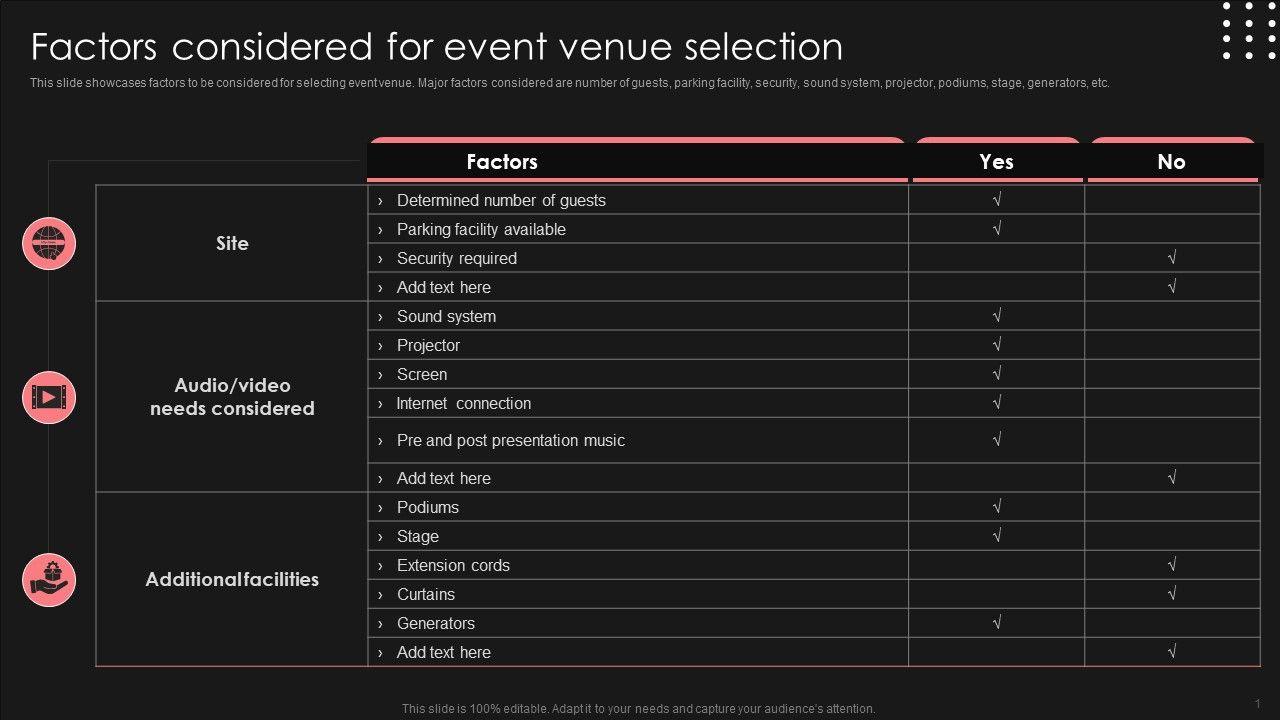The width and height of the screenshot is (1280, 720).
Task: Toggle the No checkmark for Curtains
Action: pyautogui.click(x=1171, y=594)
